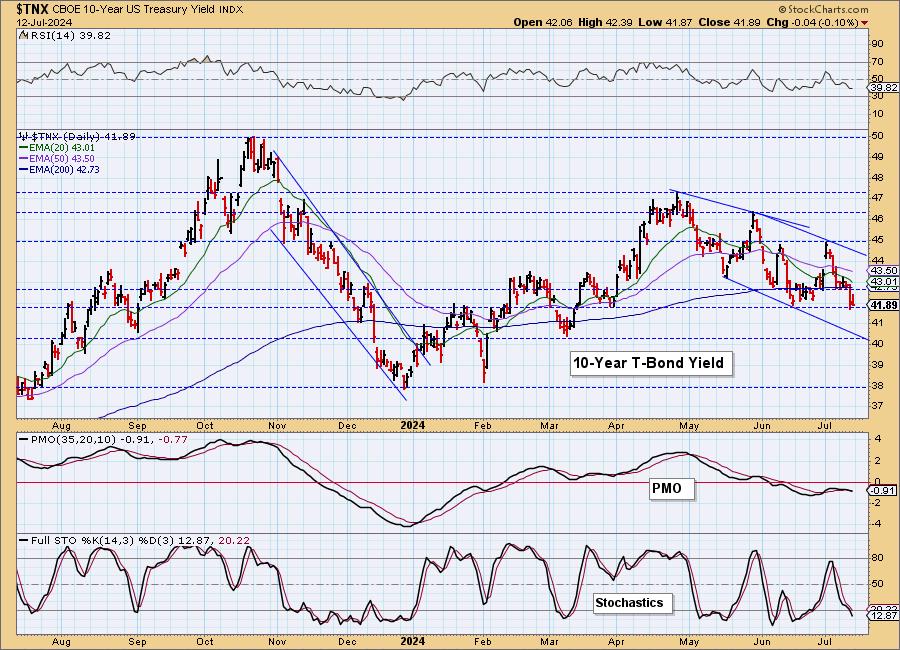This screenshot has width=900, height=650.
Task: Click the CBOE 10-Year US Treasury Yield name
Action: 135,10
